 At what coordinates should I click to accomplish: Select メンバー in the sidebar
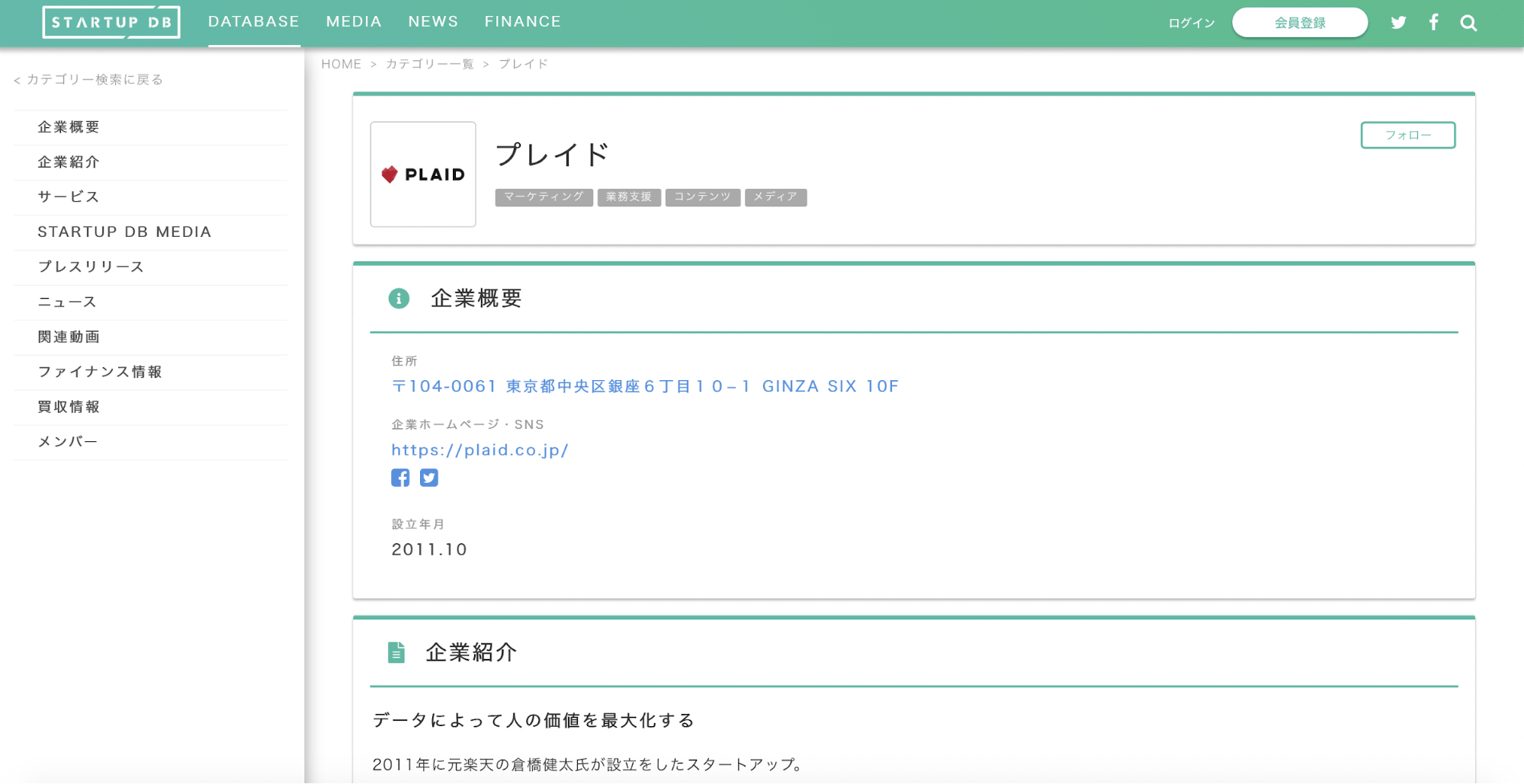pyautogui.click(x=150, y=443)
